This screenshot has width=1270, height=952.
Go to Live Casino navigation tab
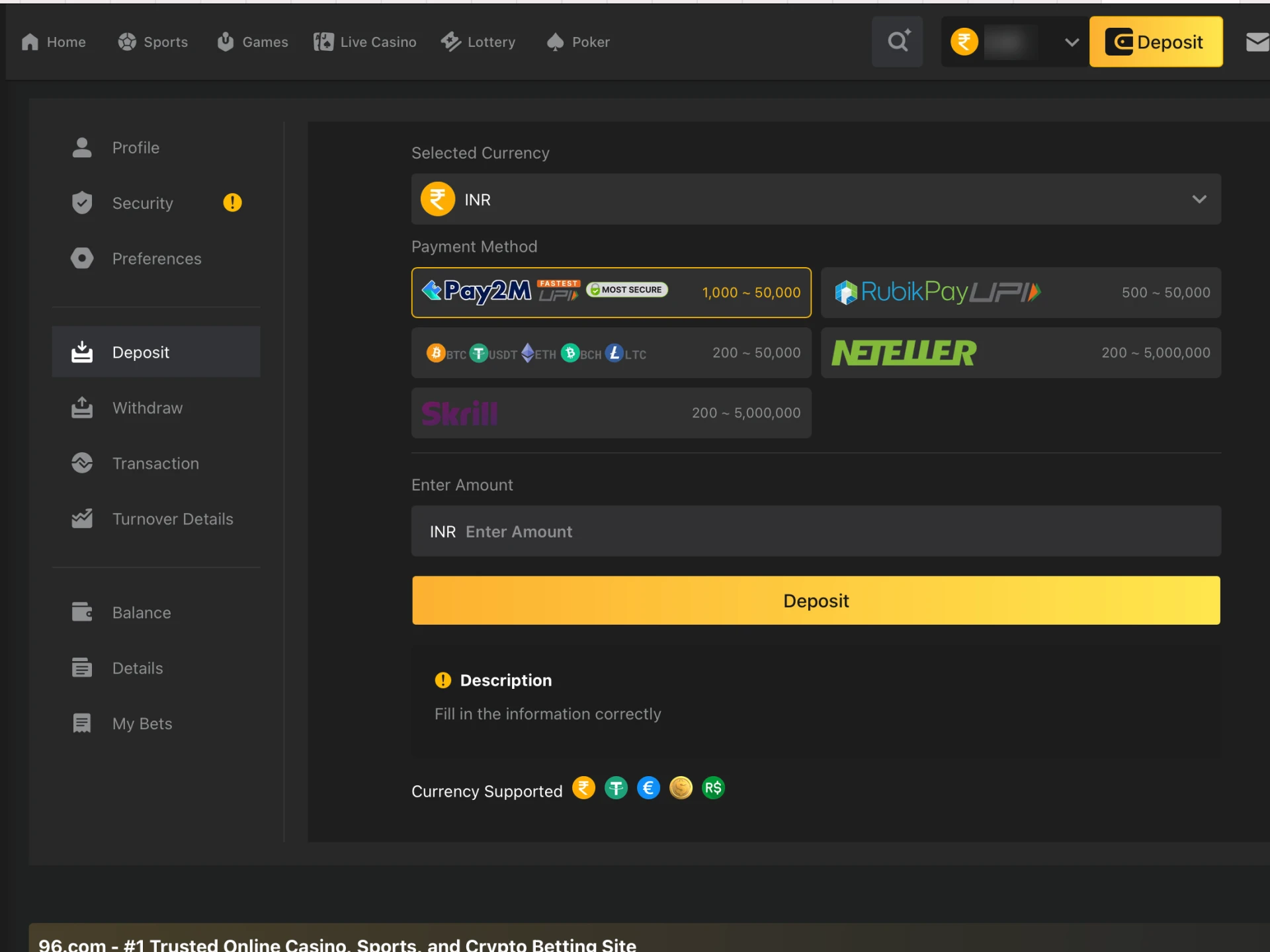(x=365, y=42)
